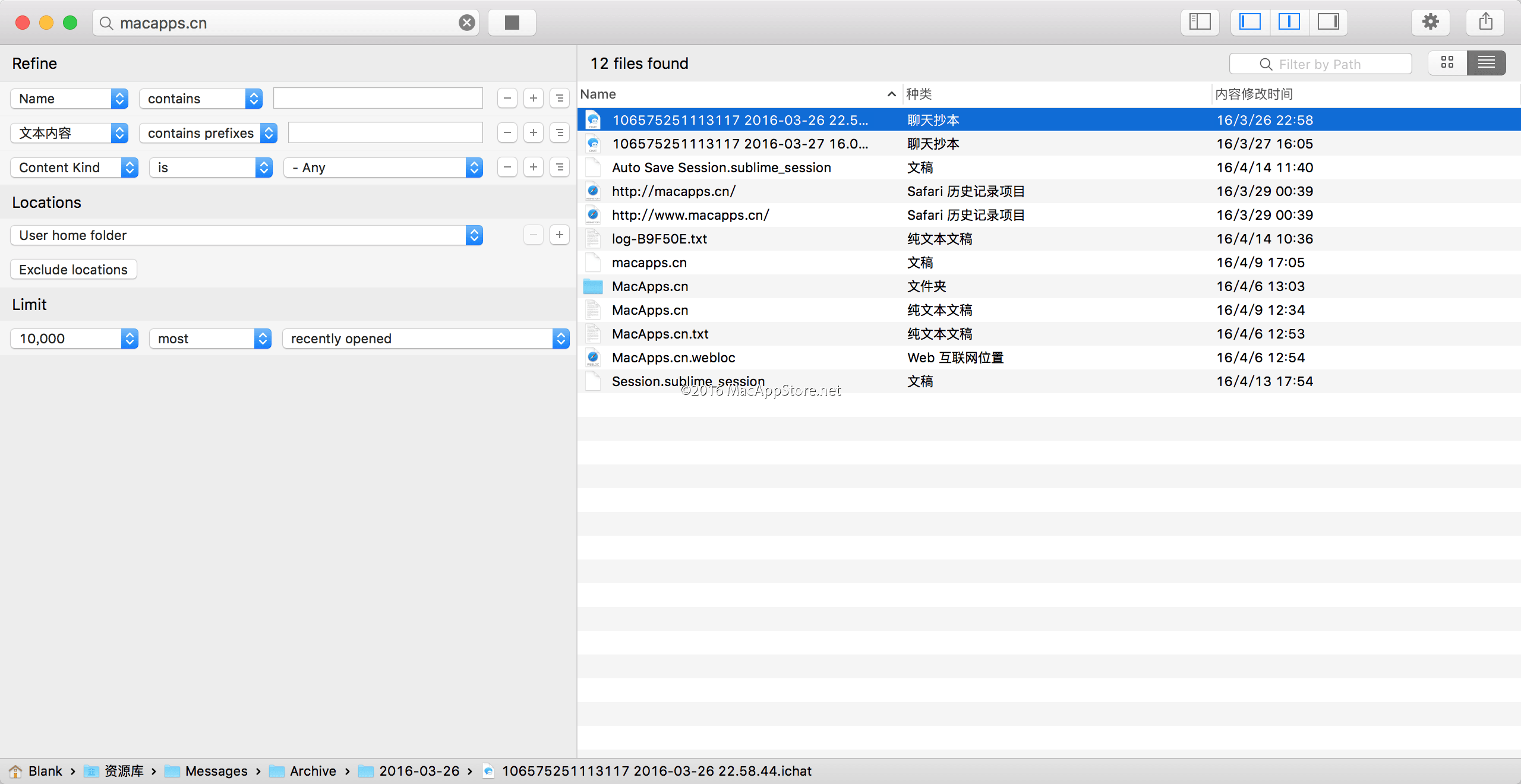Remove the Content Kind criteria row
The height and width of the screenshot is (784, 1521).
[x=507, y=167]
